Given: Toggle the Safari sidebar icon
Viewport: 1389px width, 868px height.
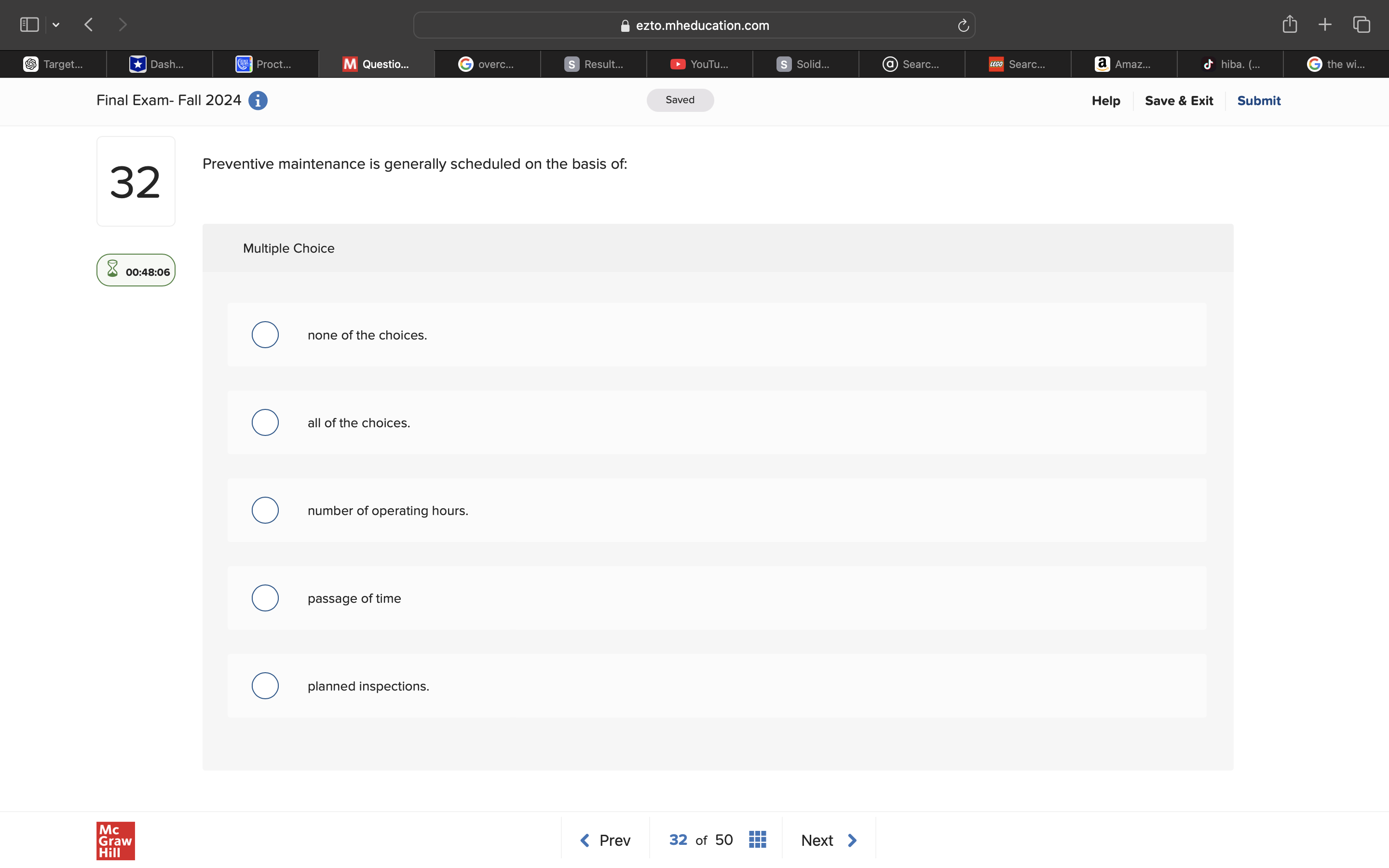Looking at the screenshot, I should coord(29,25).
